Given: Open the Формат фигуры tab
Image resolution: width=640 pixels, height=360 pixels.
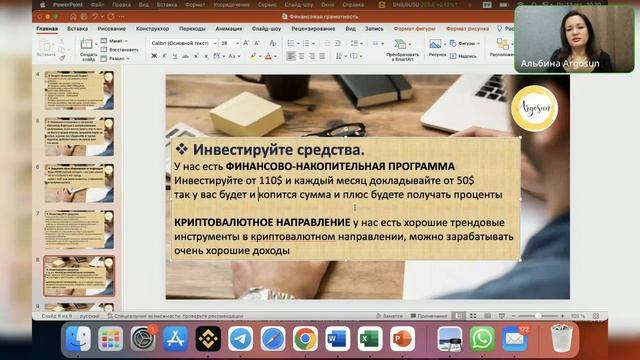Looking at the screenshot, I should (414, 29).
